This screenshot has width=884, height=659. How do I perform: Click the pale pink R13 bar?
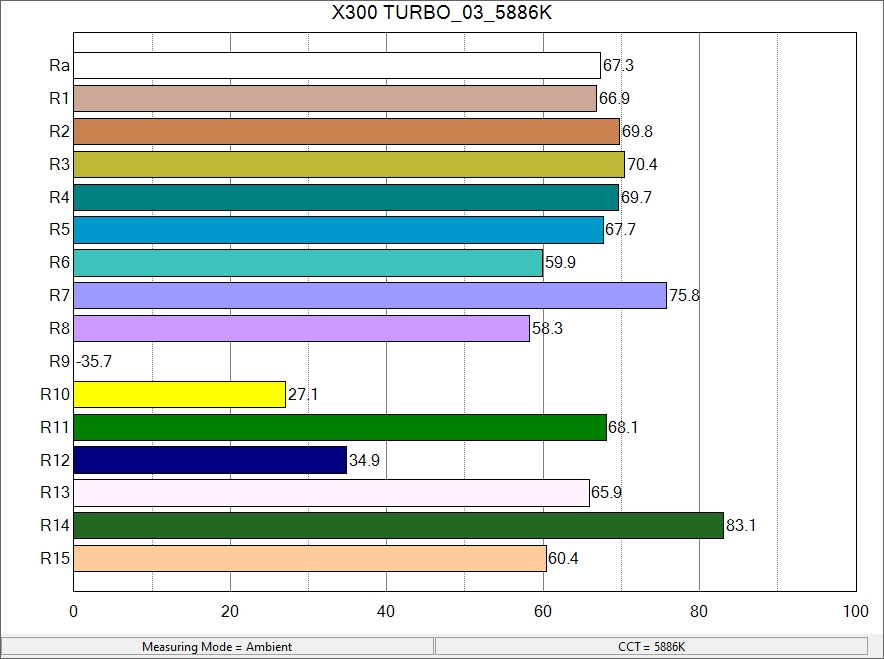click(331, 493)
